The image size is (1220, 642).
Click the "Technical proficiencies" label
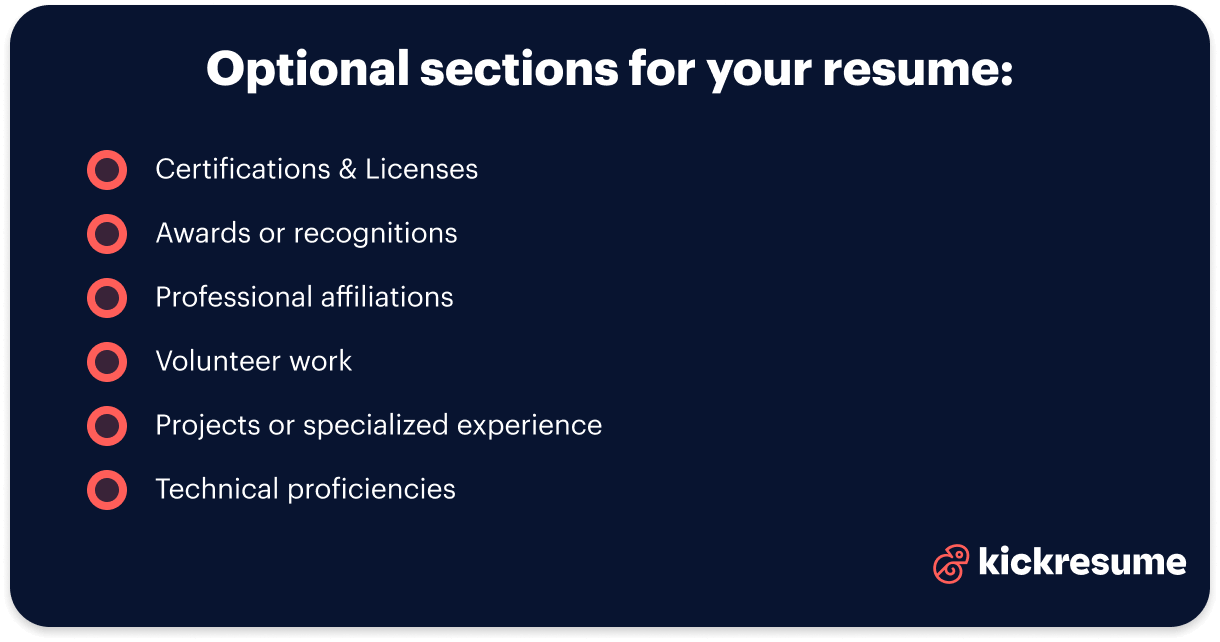(305, 490)
